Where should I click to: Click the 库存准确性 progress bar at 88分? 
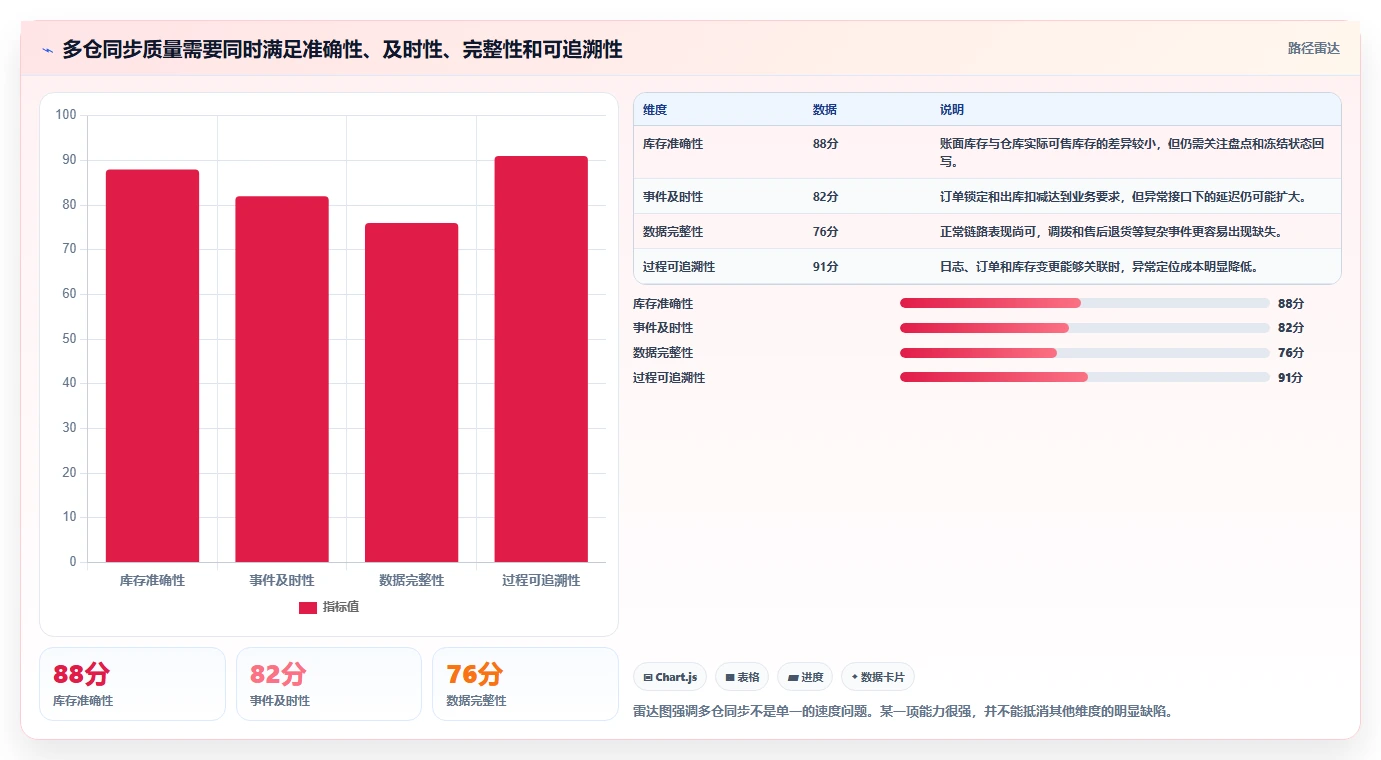point(1085,303)
